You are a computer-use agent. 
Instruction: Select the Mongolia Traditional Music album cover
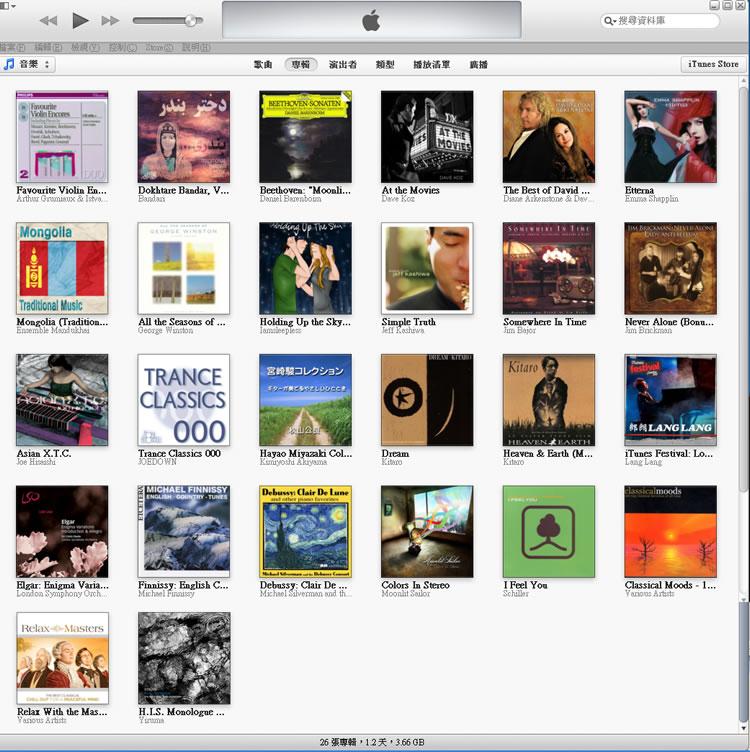click(62, 268)
